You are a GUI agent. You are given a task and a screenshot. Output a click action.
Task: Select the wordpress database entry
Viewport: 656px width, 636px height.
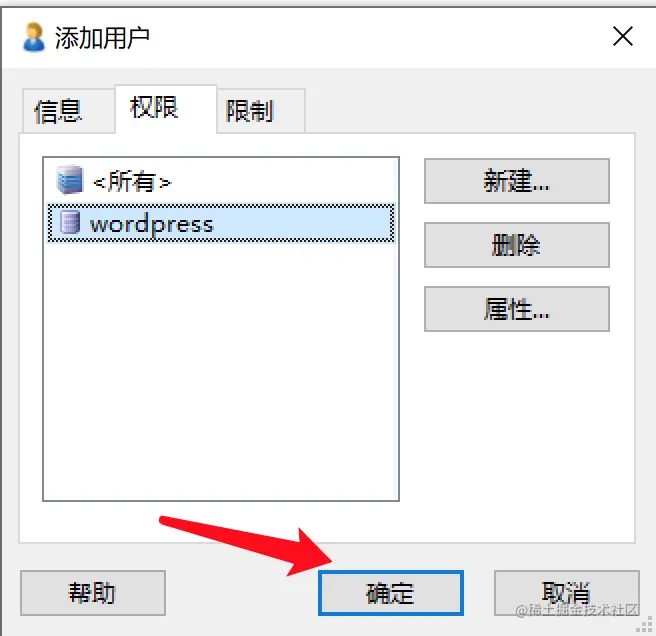(221, 223)
